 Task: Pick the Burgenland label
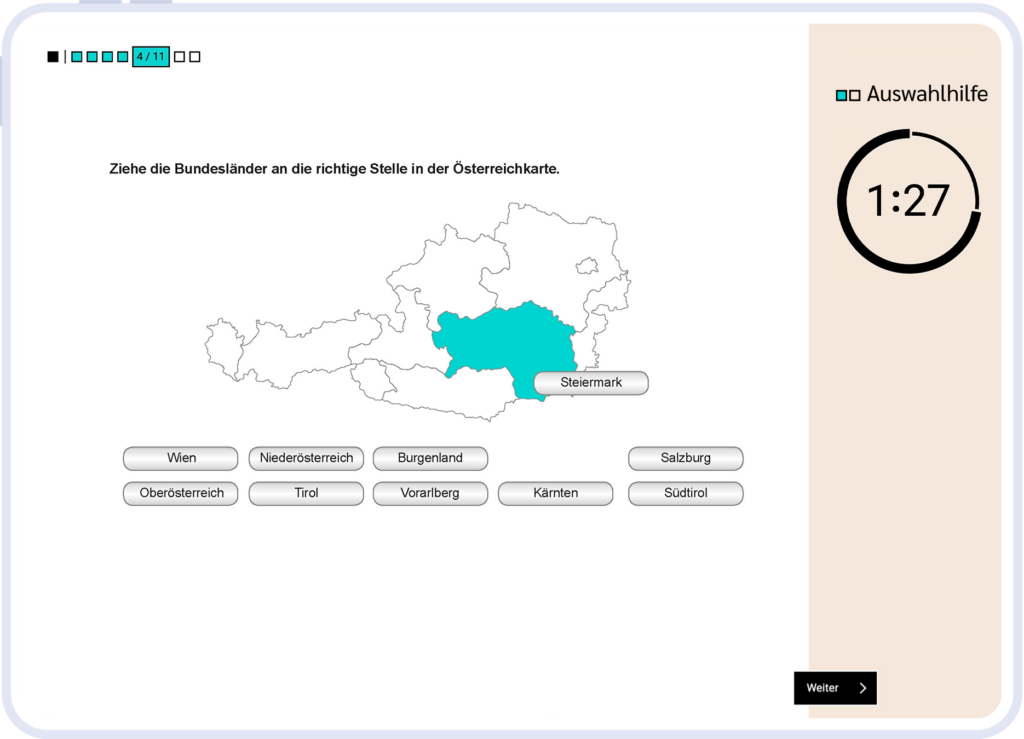pos(430,458)
